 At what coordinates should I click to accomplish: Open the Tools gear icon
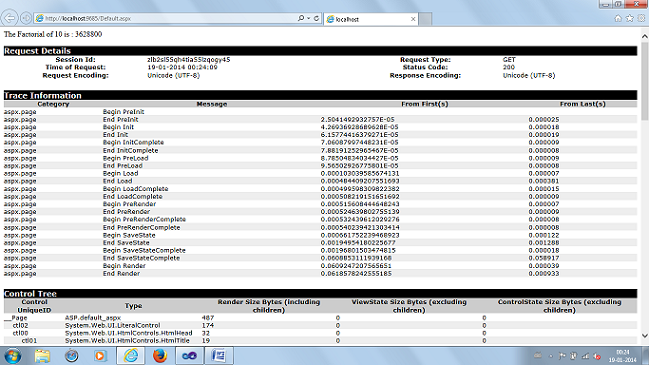[641, 18]
